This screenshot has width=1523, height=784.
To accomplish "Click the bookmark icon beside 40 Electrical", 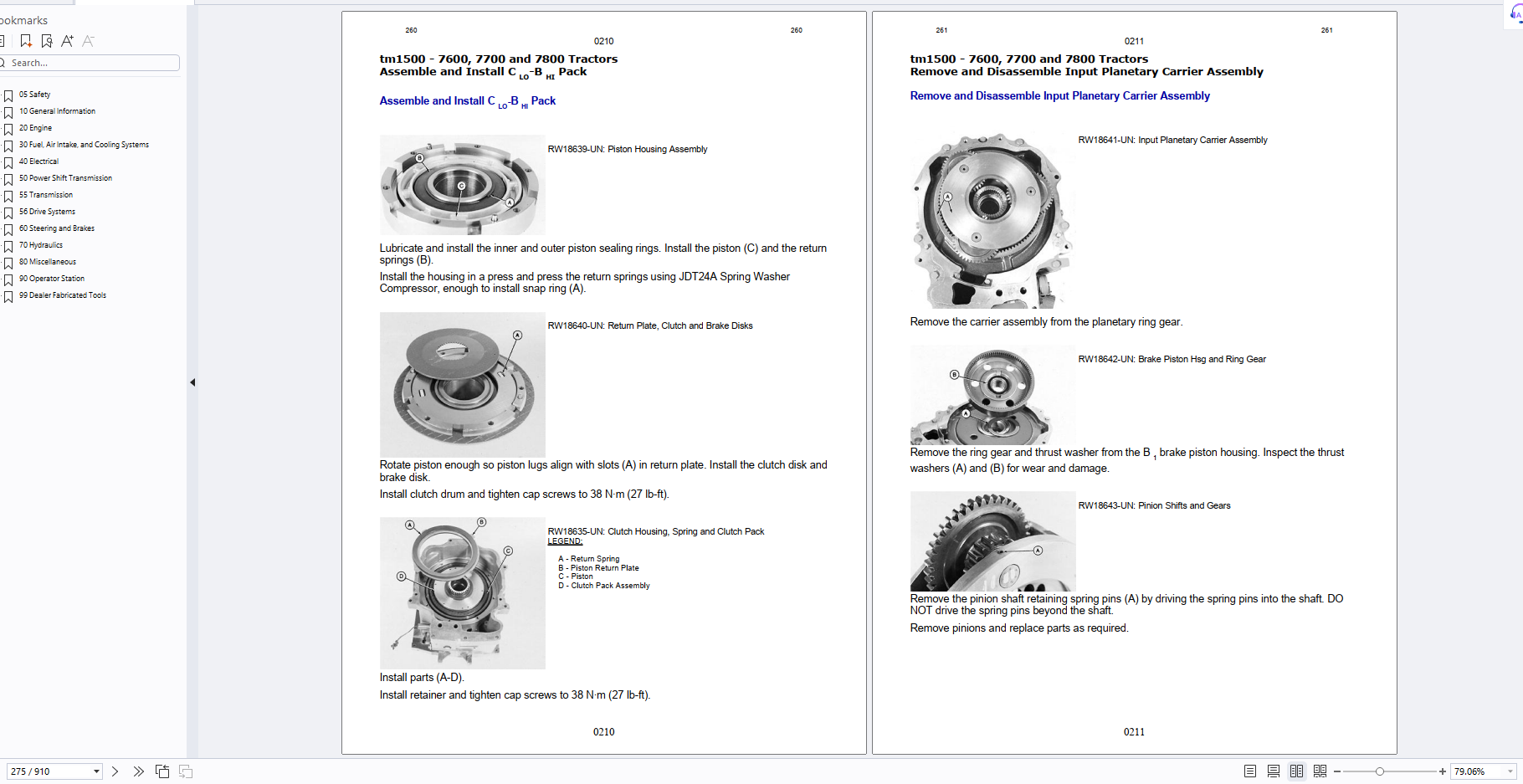I will tap(8, 163).
